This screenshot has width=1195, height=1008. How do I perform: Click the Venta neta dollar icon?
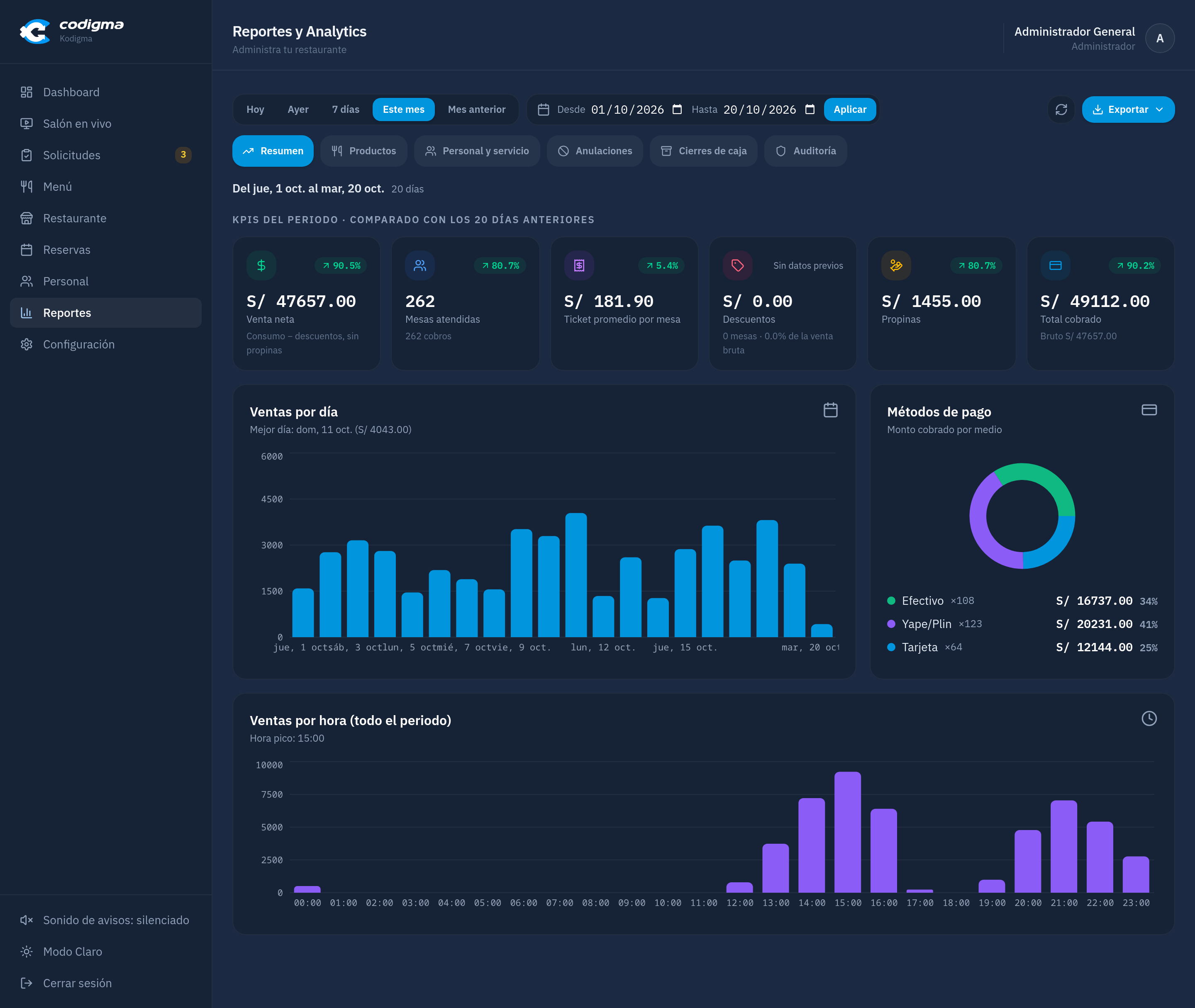(x=261, y=265)
